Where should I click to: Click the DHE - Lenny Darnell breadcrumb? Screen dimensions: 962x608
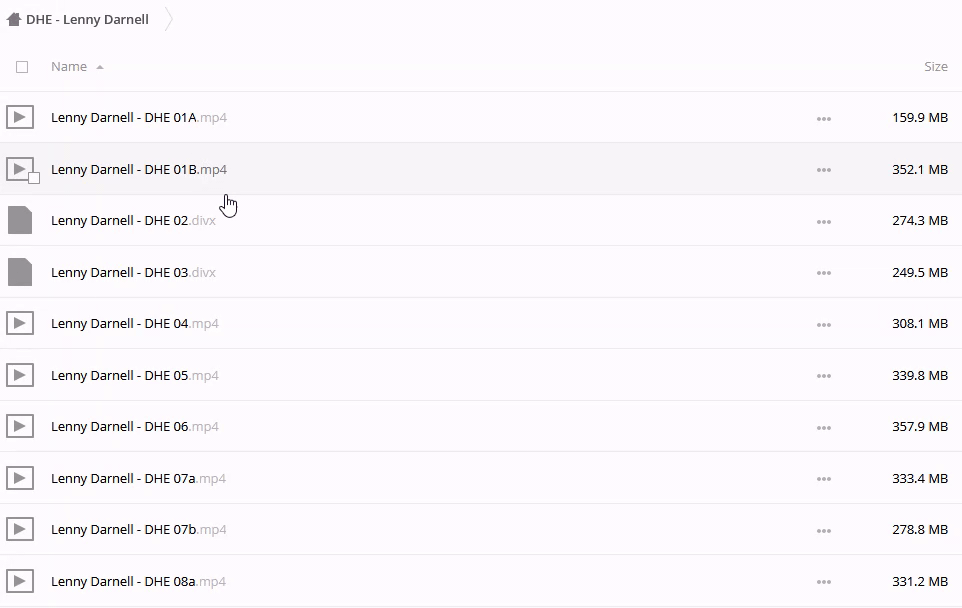point(87,19)
